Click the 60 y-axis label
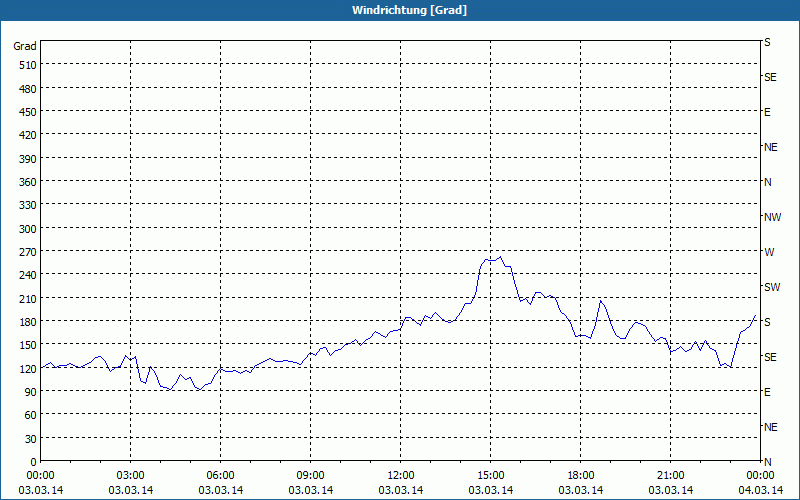 click(31, 415)
